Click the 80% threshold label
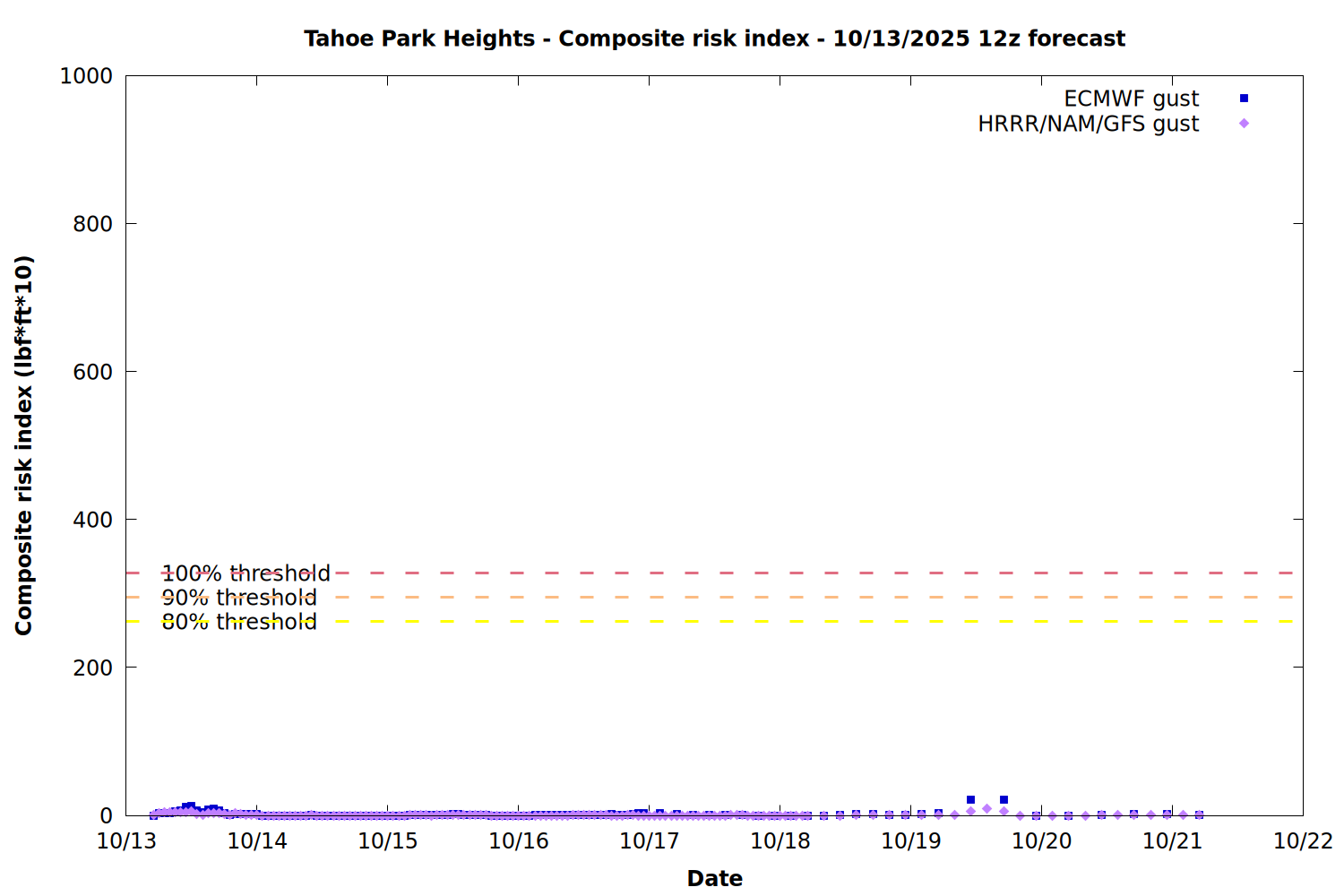The width and height of the screenshot is (1344, 896). click(239, 622)
